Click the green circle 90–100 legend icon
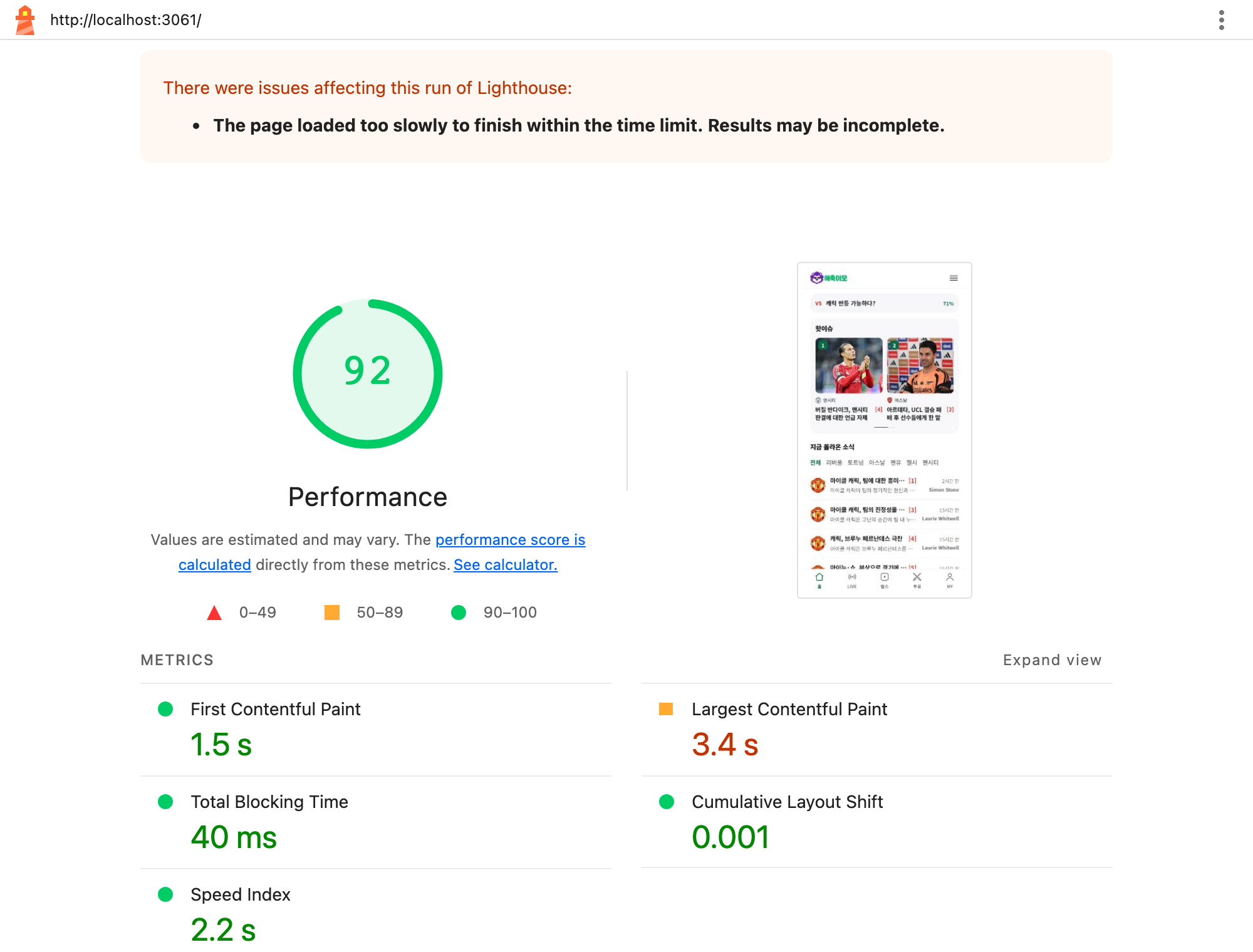The width and height of the screenshot is (1253, 952). [459, 613]
